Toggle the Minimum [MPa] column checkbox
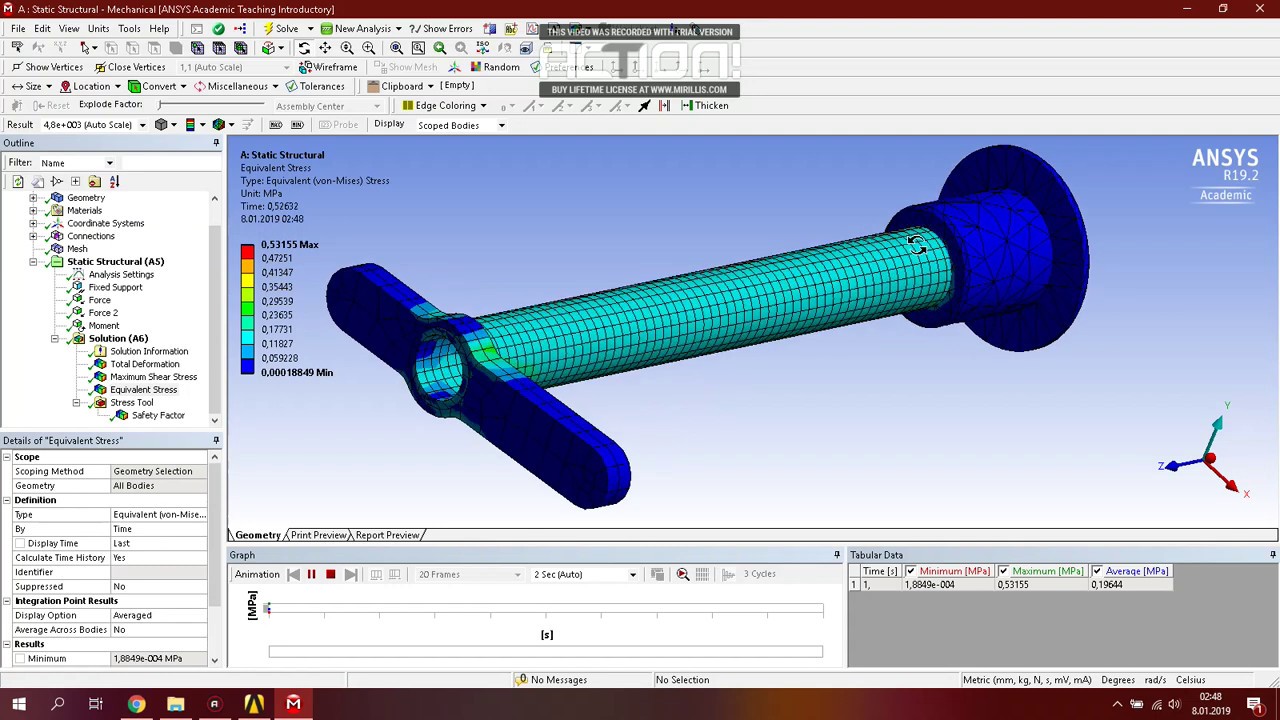Screen dimensions: 1280x720 coord(910,571)
